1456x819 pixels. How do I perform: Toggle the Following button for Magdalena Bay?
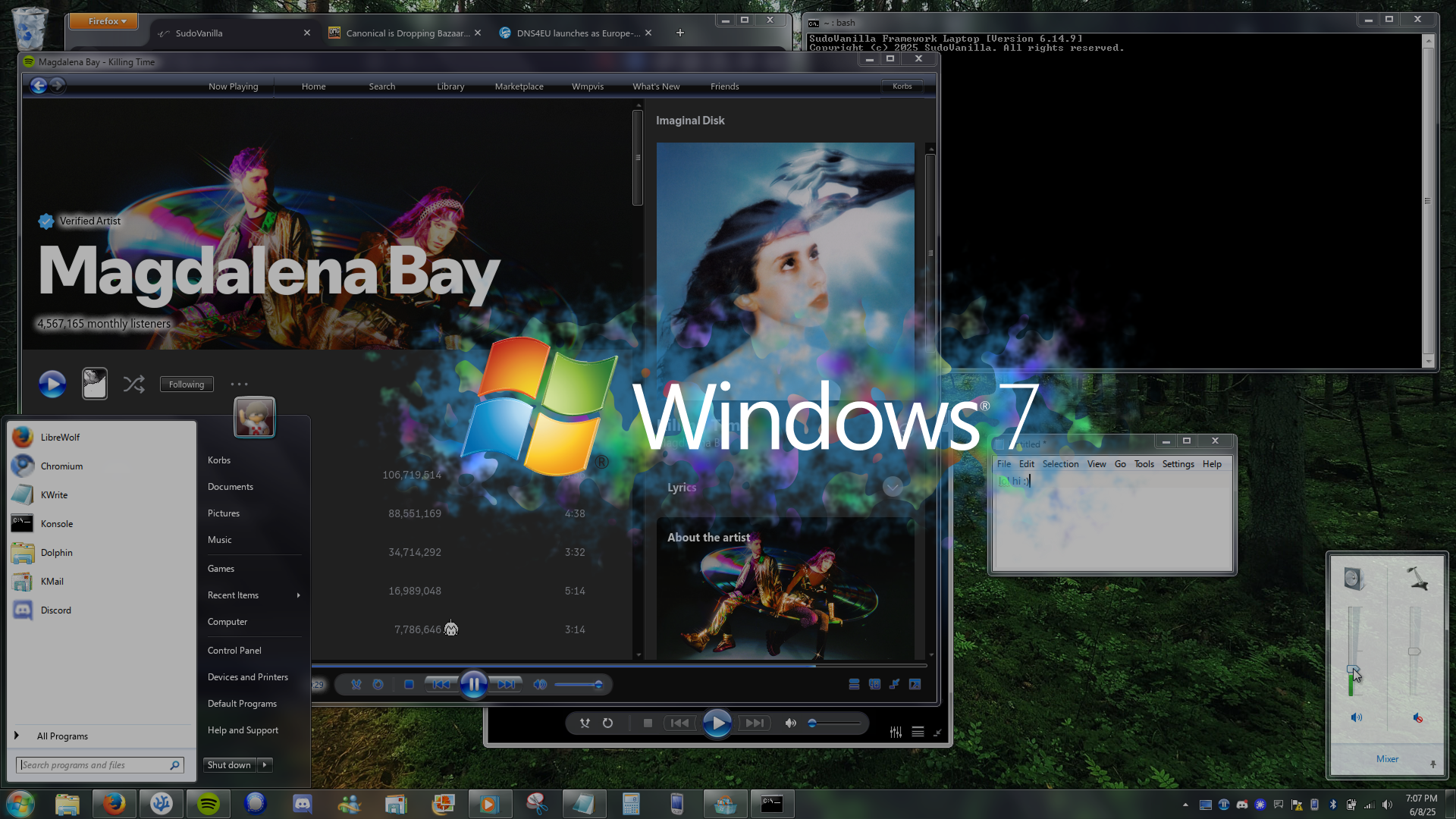pyautogui.click(x=187, y=384)
